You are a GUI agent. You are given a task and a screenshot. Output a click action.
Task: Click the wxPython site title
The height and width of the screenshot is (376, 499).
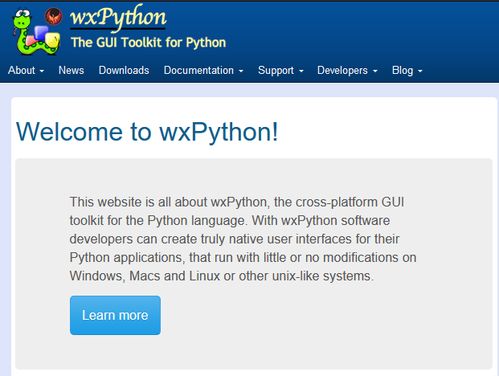[118, 18]
